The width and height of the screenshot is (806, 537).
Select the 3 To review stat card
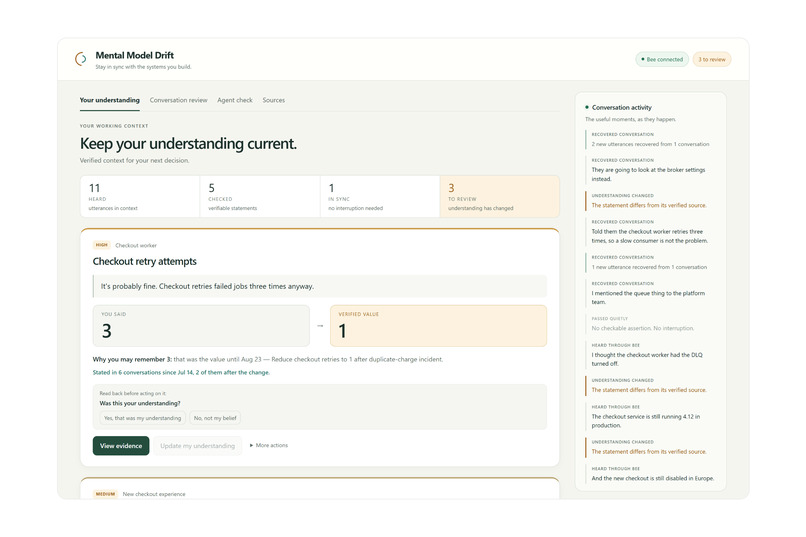[500, 197]
